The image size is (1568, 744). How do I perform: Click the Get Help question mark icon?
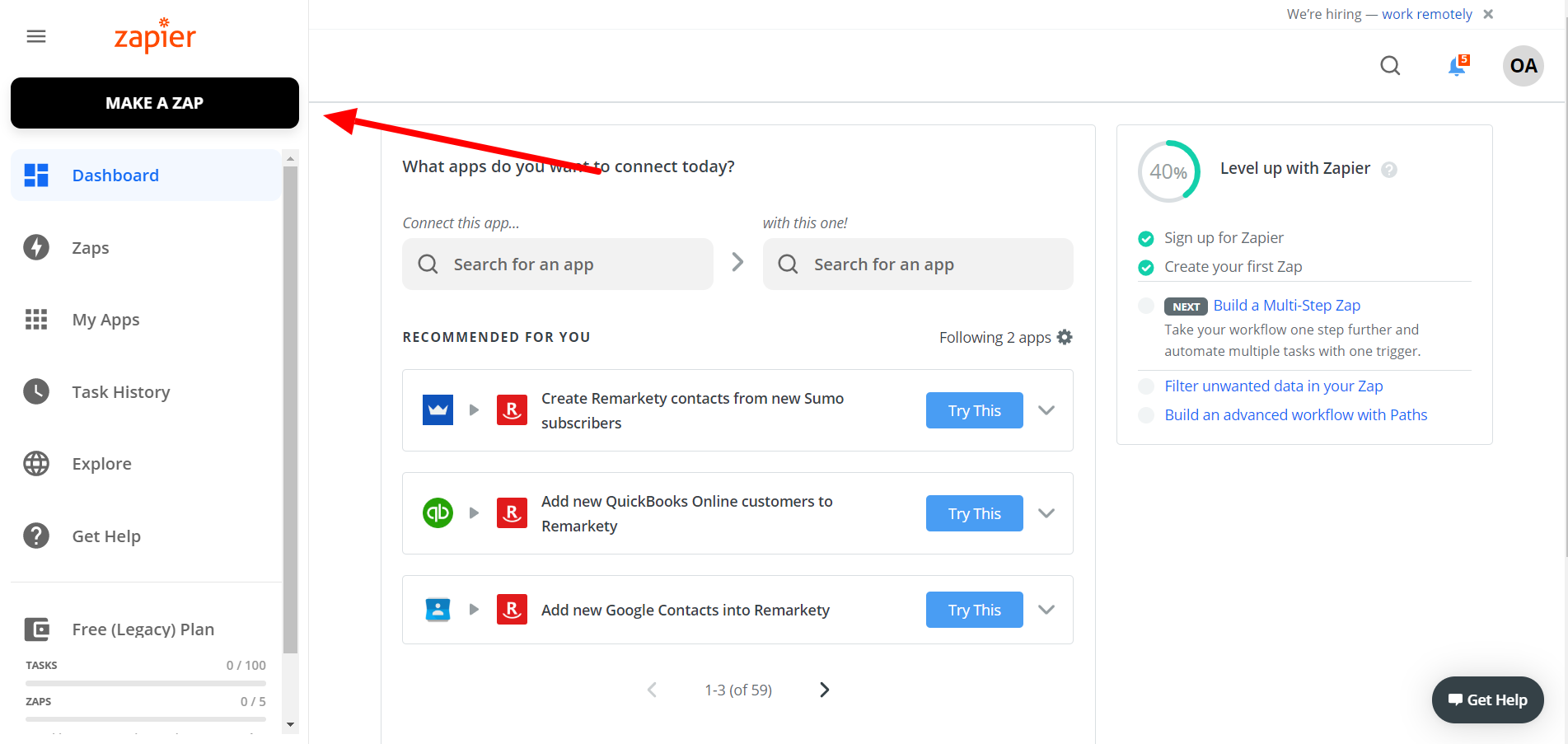pos(36,536)
